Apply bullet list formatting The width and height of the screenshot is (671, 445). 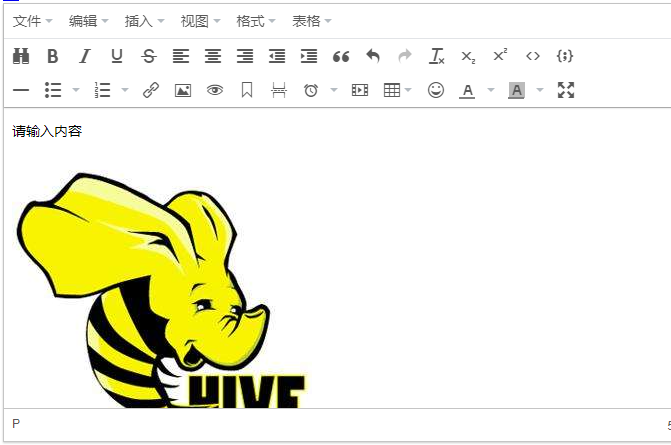coord(53,90)
